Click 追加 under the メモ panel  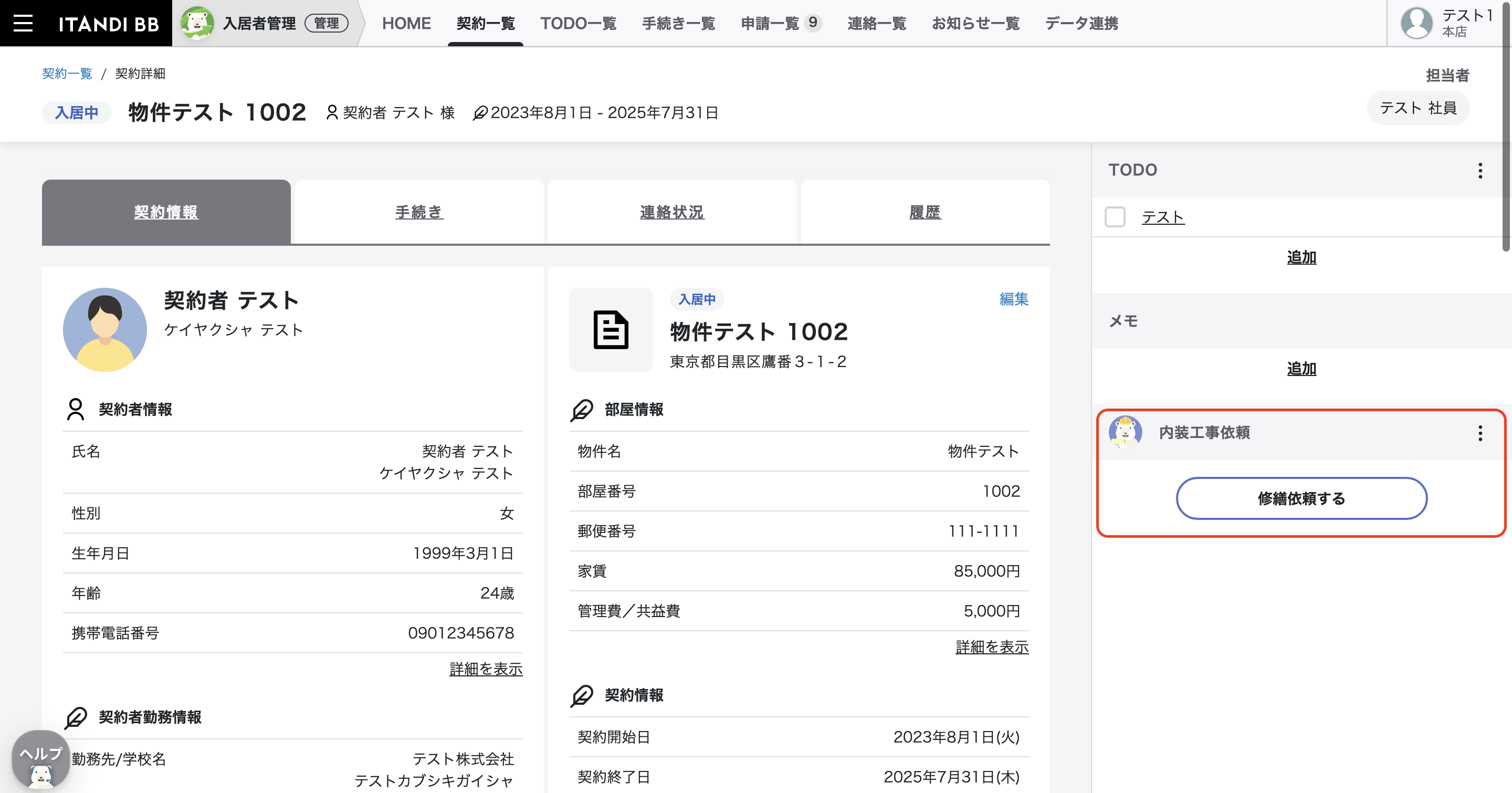point(1301,369)
